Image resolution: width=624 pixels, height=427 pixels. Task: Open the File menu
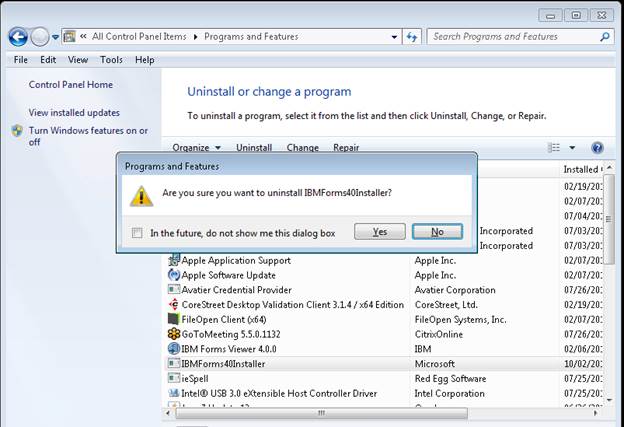(21, 60)
